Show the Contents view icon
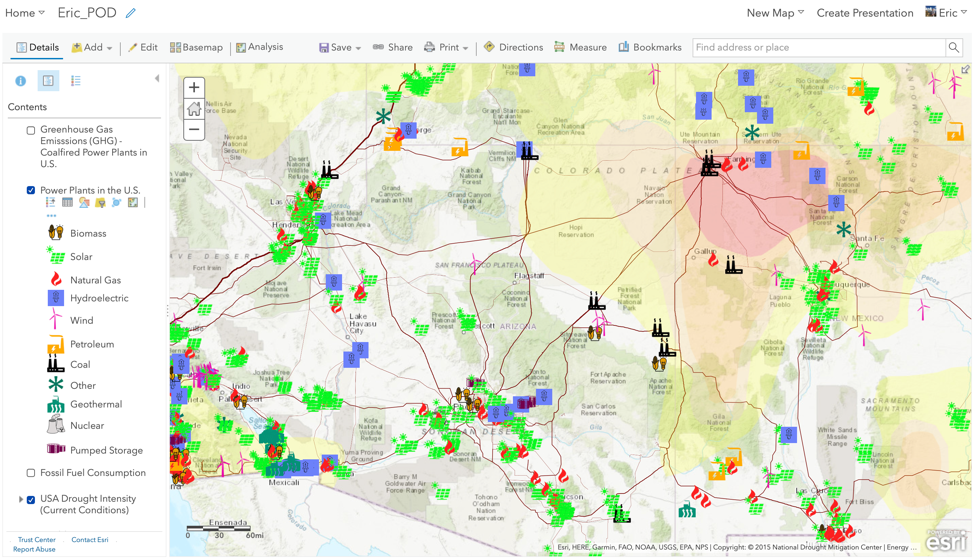The image size is (974, 558). pyautogui.click(x=48, y=81)
